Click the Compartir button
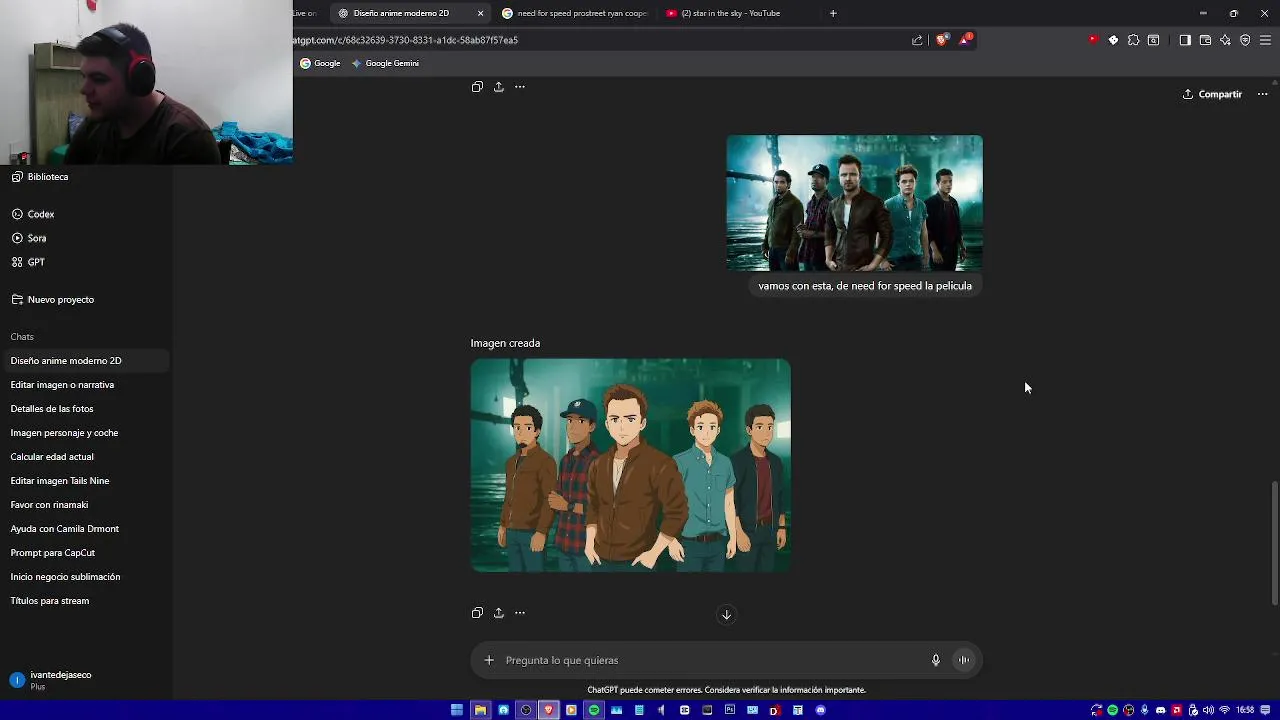The width and height of the screenshot is (1280, 720). tap(1212, 94)
